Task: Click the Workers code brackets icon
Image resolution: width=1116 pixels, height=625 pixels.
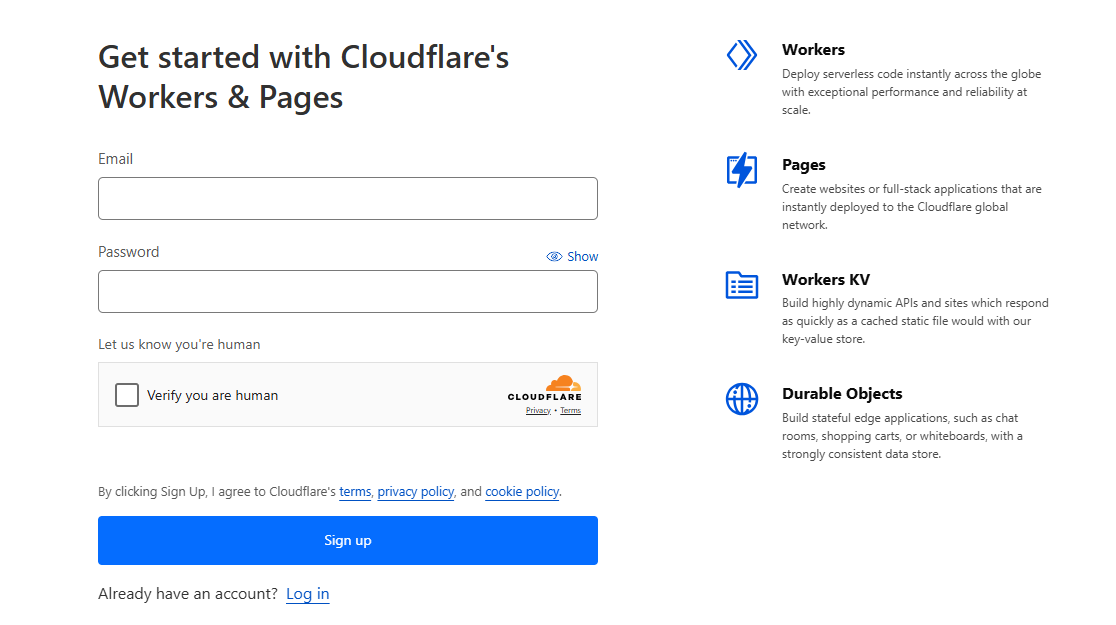Action: pos(742,55)
